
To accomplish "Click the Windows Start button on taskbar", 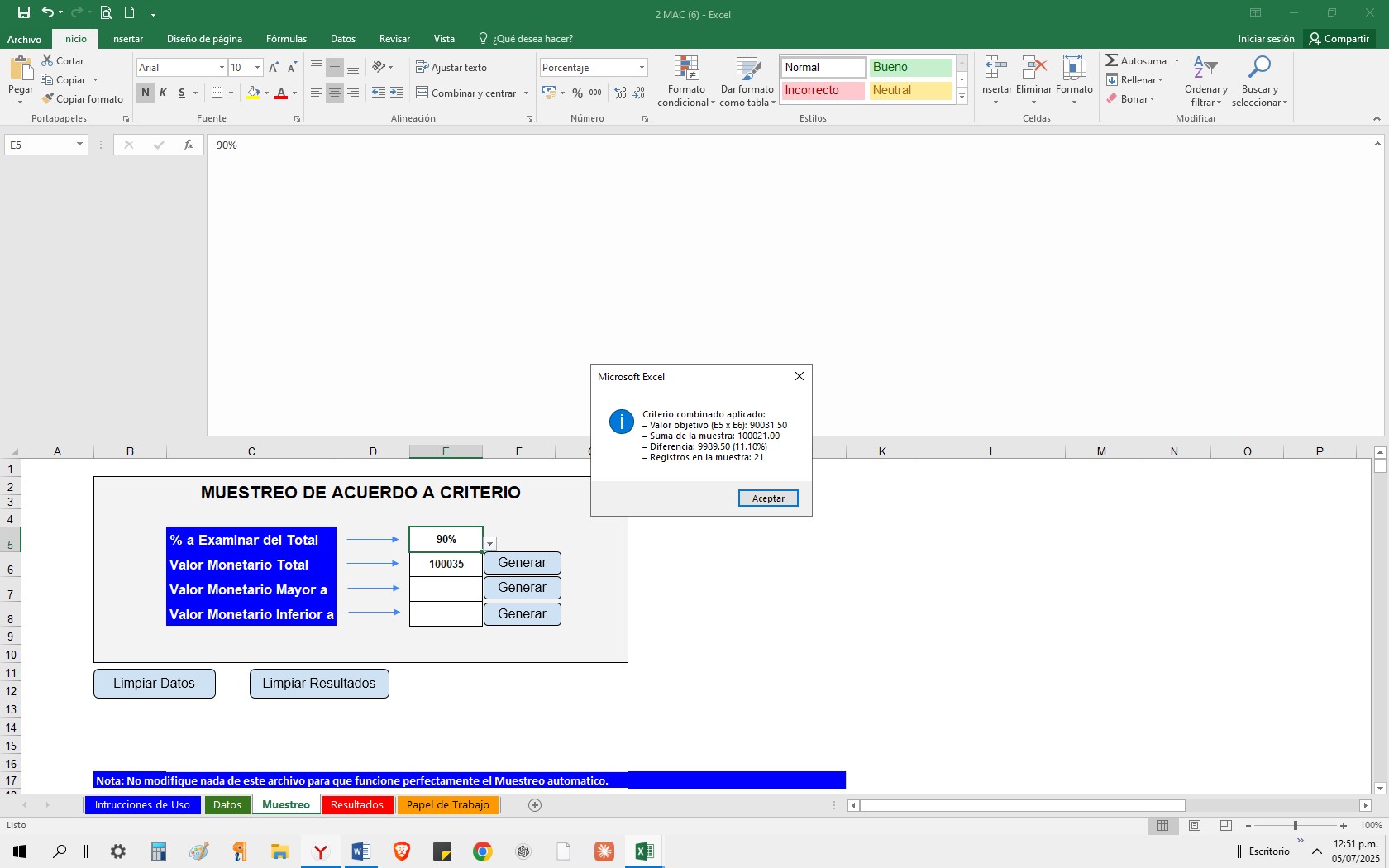I will 20,851.
